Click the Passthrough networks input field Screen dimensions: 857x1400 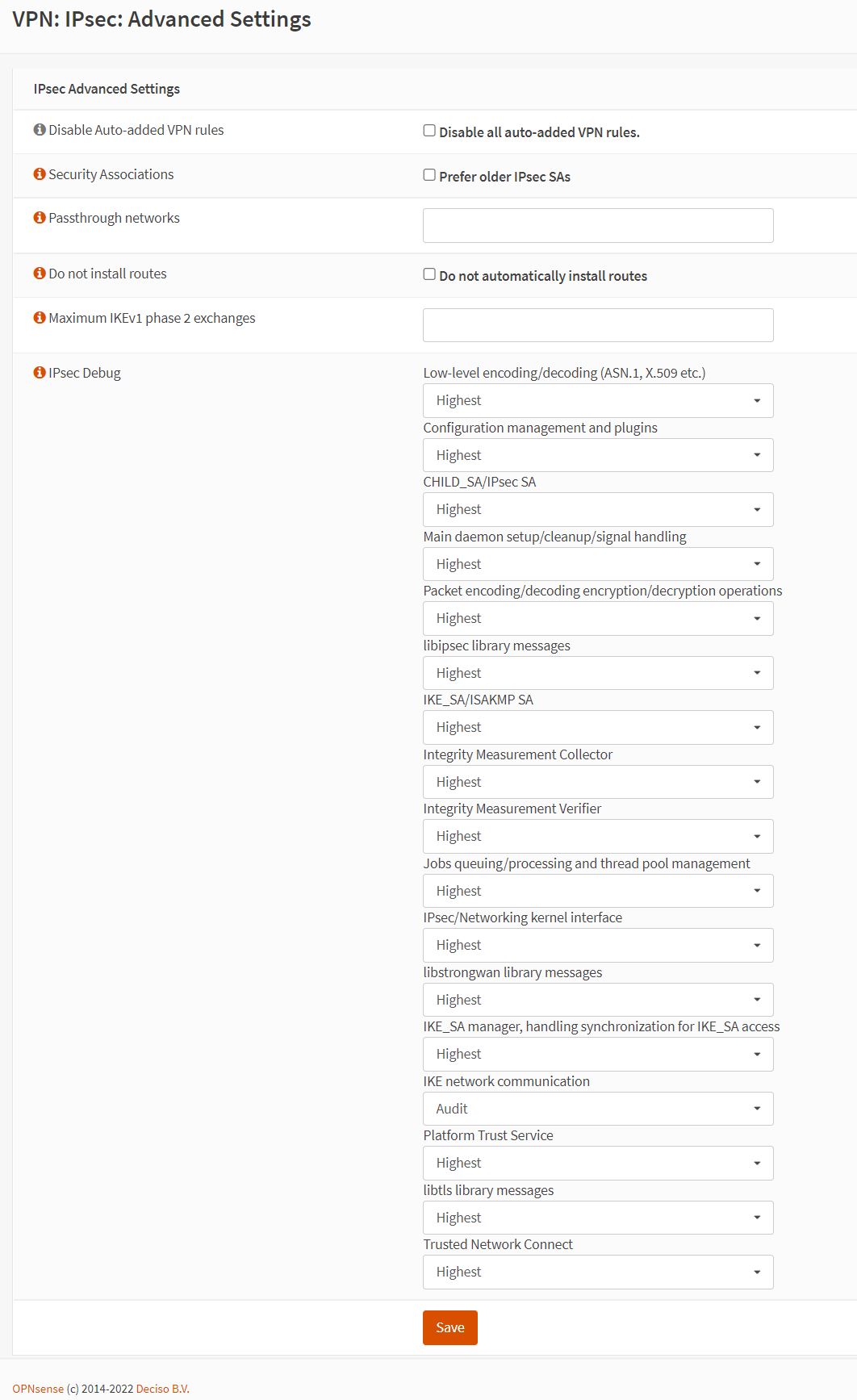coord(597,226)
